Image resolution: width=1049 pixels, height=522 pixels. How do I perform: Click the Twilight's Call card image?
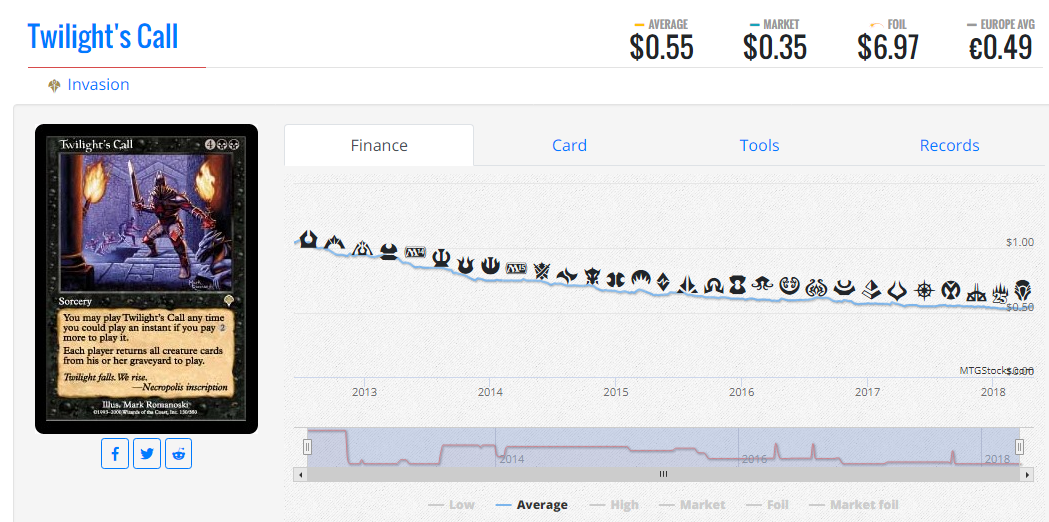pos(147,279)
